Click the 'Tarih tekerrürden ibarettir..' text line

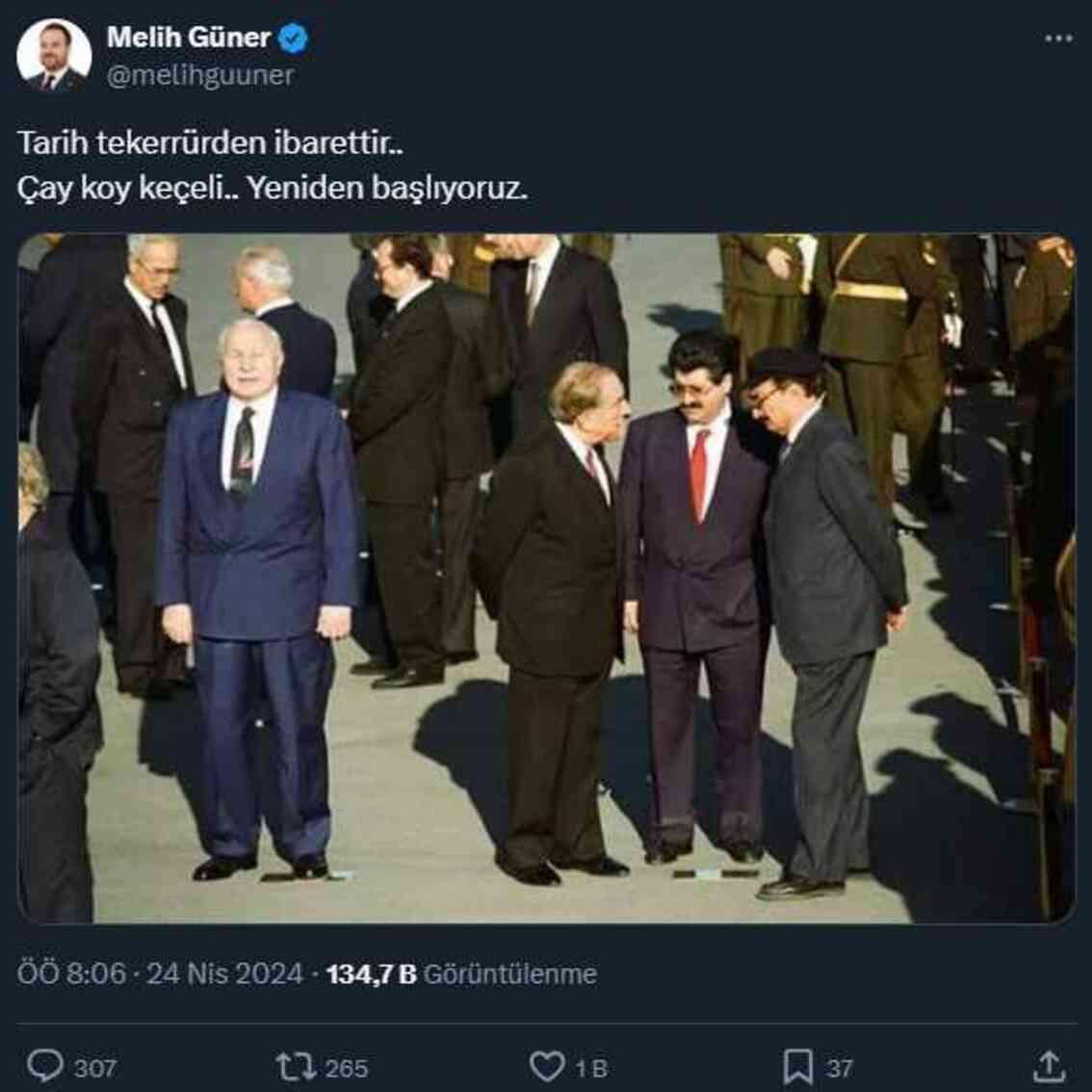[x=210, y=143]
